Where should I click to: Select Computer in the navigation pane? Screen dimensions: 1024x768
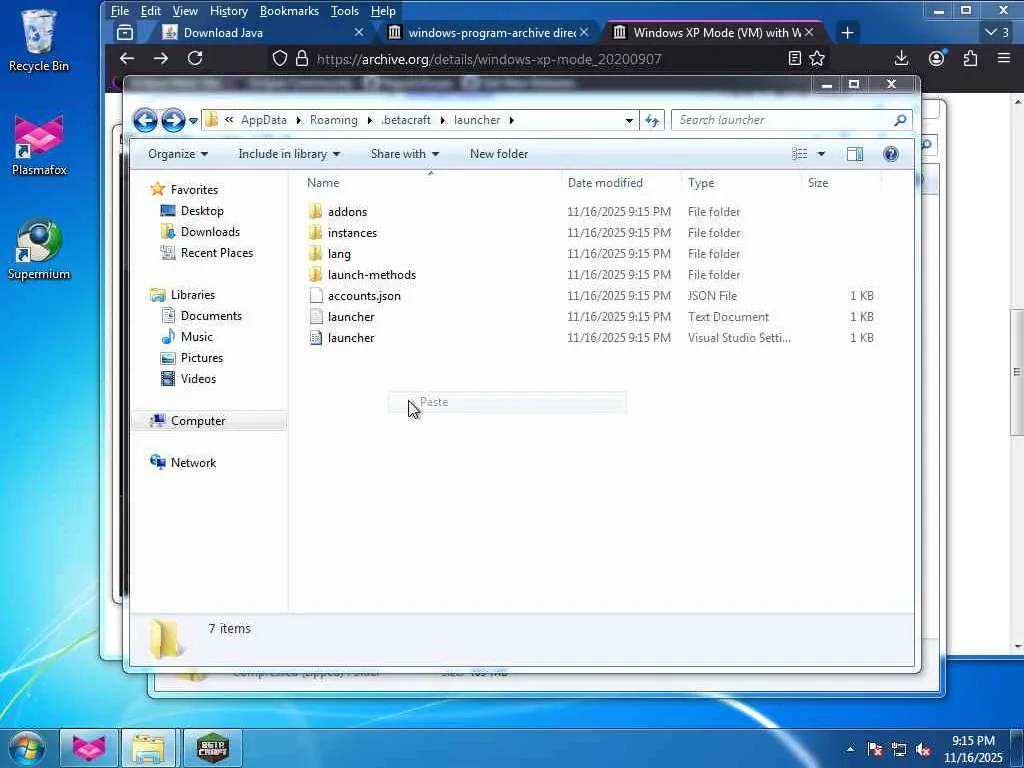(x=197, y=421)
